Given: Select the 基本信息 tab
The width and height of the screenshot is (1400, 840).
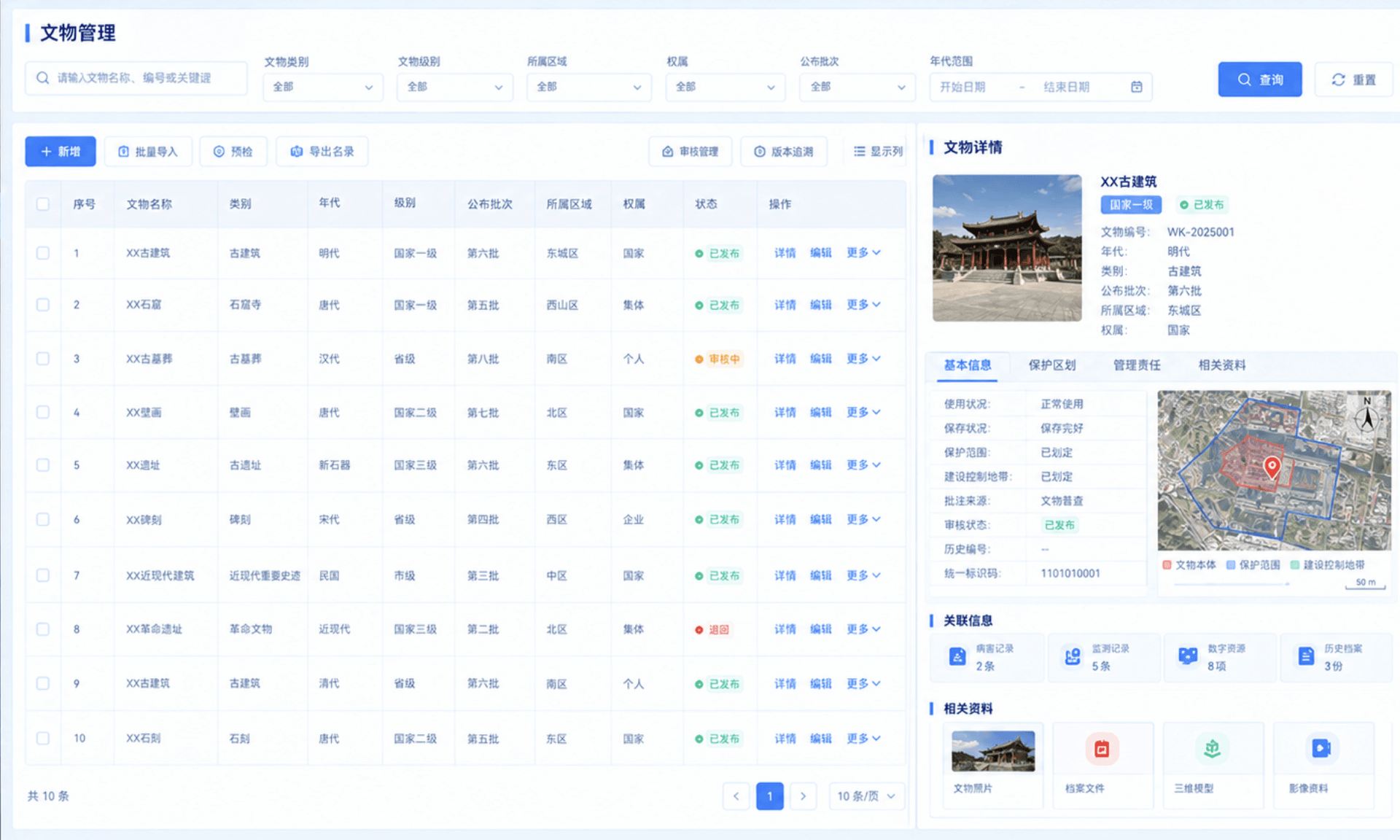Looking at the screenshot, I should pyautogui.click(x=968, y=365).
